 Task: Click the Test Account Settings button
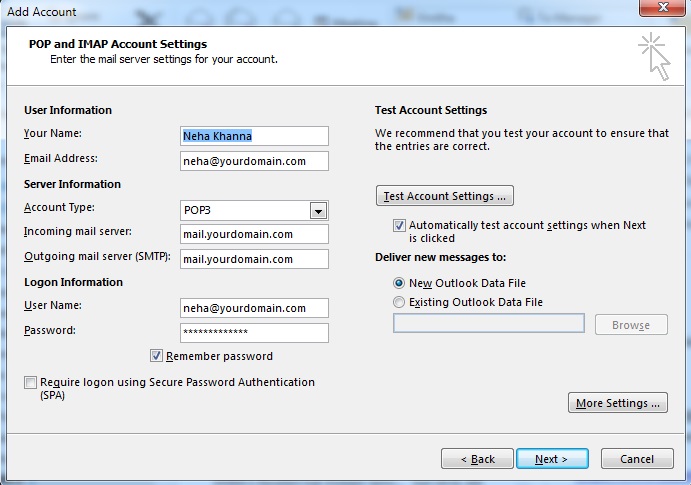coord(445,196)
